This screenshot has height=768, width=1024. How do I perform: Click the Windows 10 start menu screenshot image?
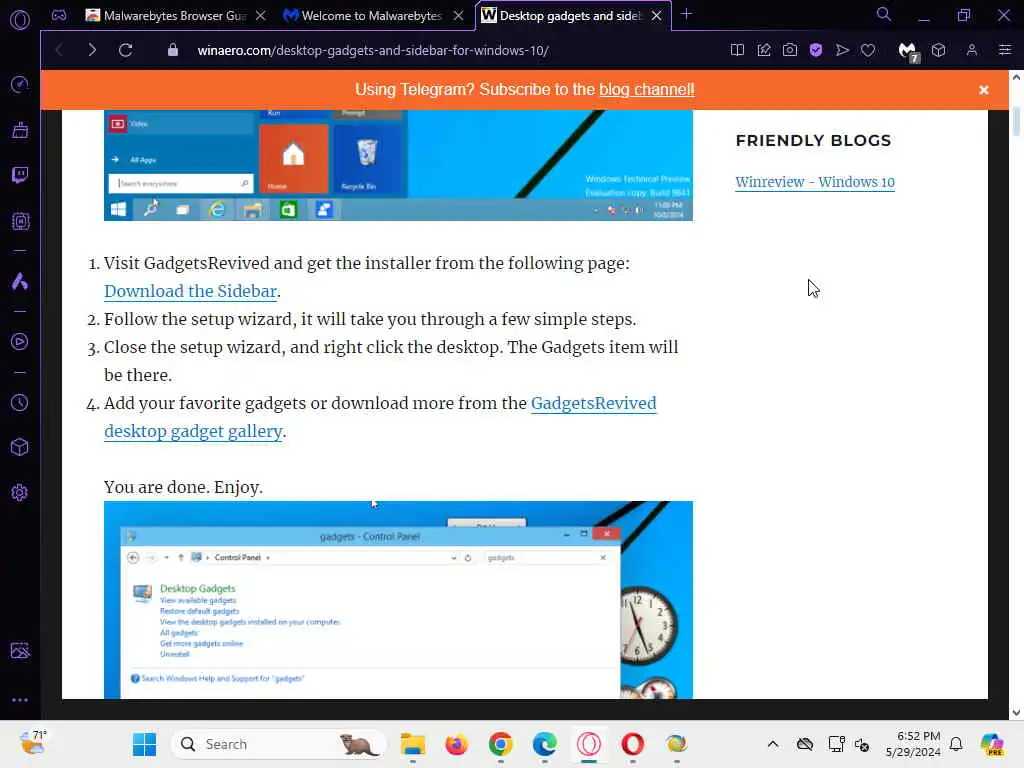click(398, 165)
